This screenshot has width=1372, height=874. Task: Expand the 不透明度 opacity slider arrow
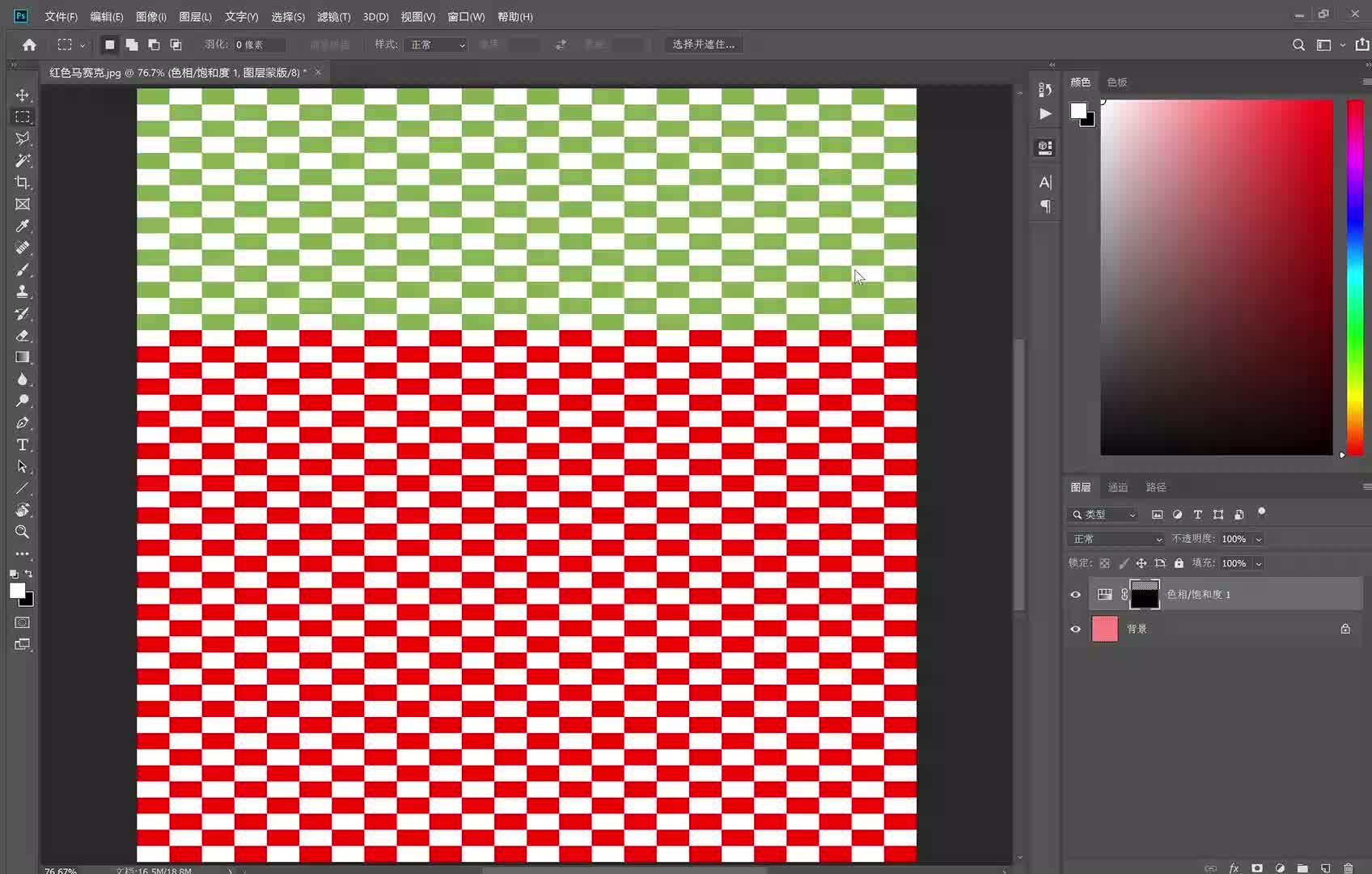pyautogui.click(x=1259, y=540)
